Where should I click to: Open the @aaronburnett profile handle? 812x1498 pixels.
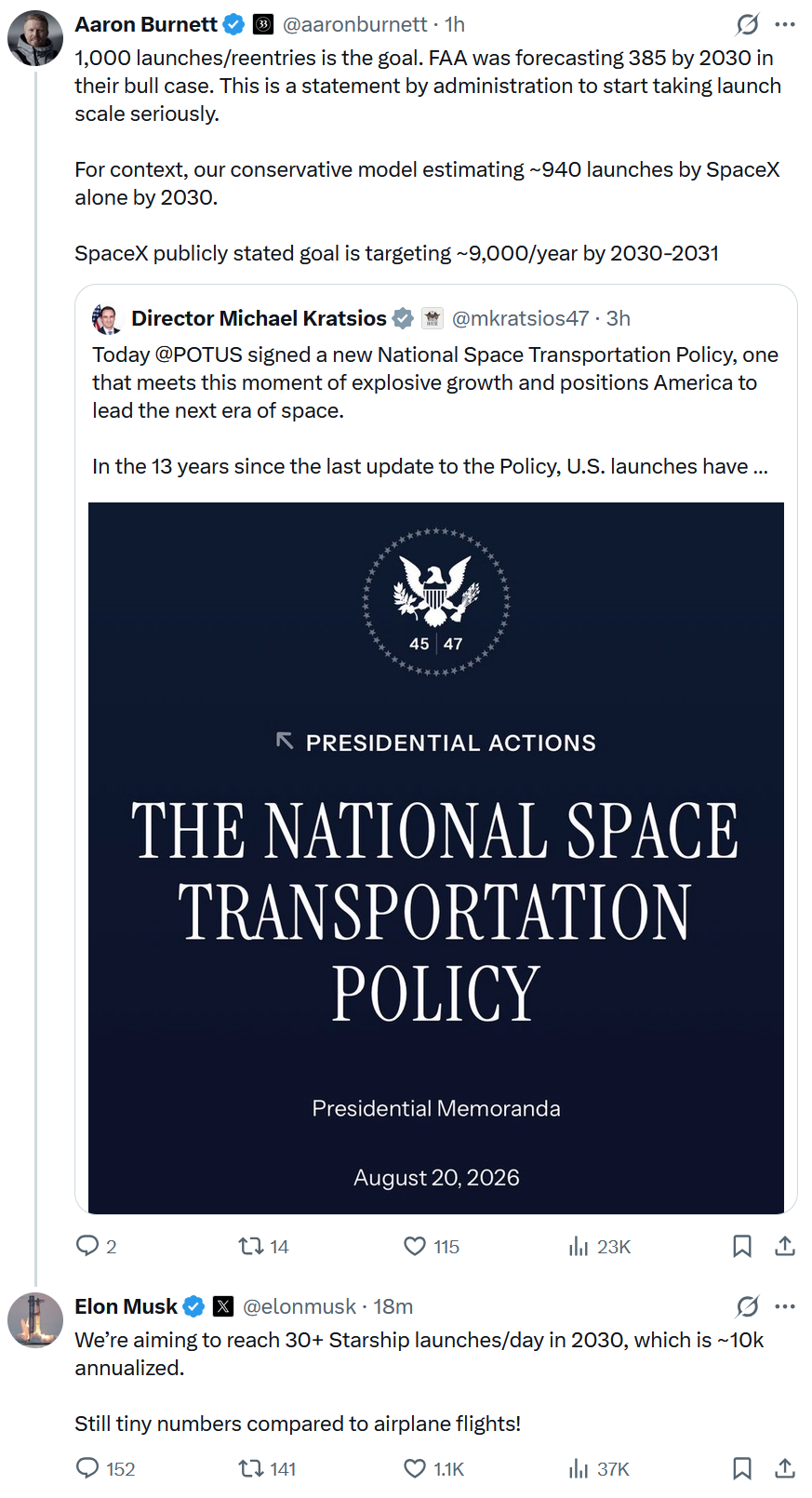[355, 24]
